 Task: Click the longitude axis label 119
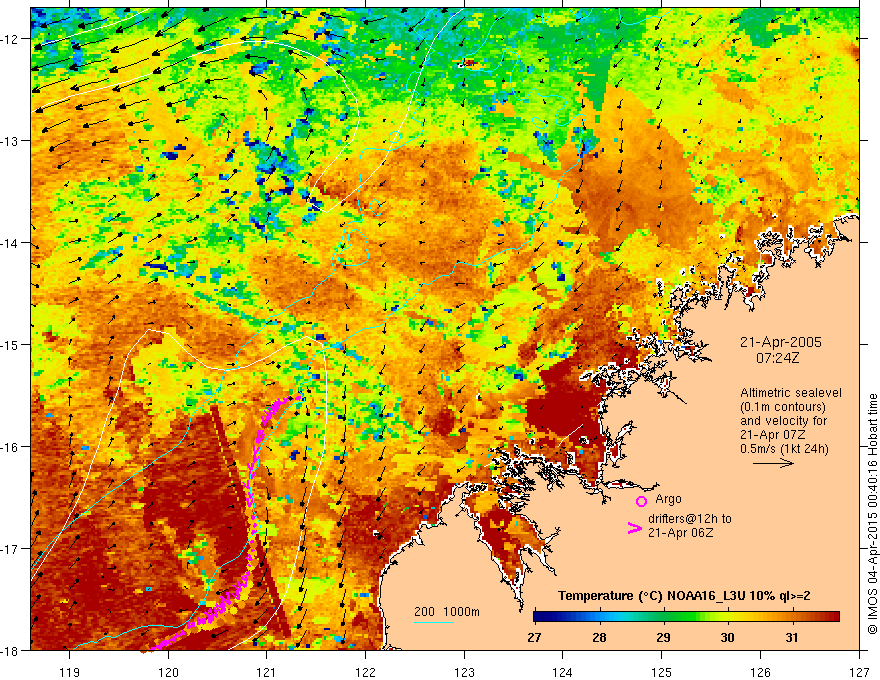point(70,672)
